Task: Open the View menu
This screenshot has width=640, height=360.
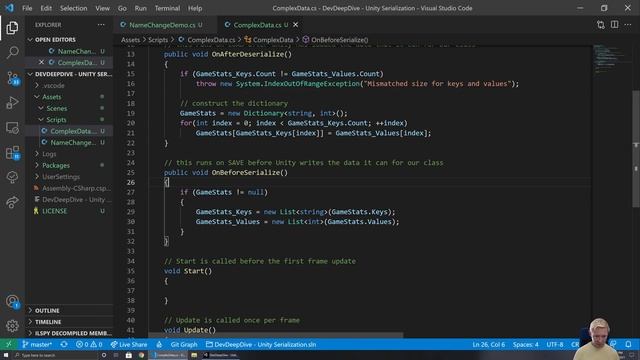Action: click(102, 8)
